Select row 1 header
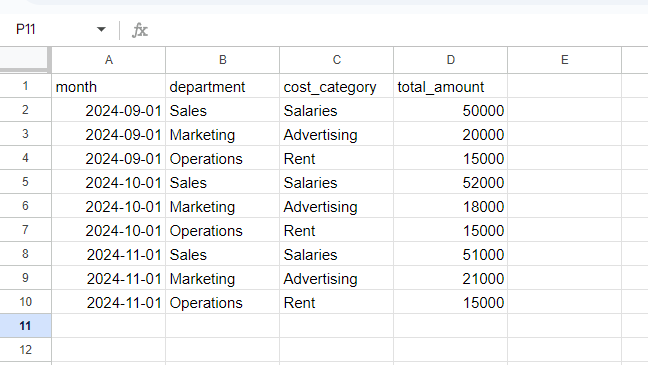Screen dimensions: 648x365 25,86
